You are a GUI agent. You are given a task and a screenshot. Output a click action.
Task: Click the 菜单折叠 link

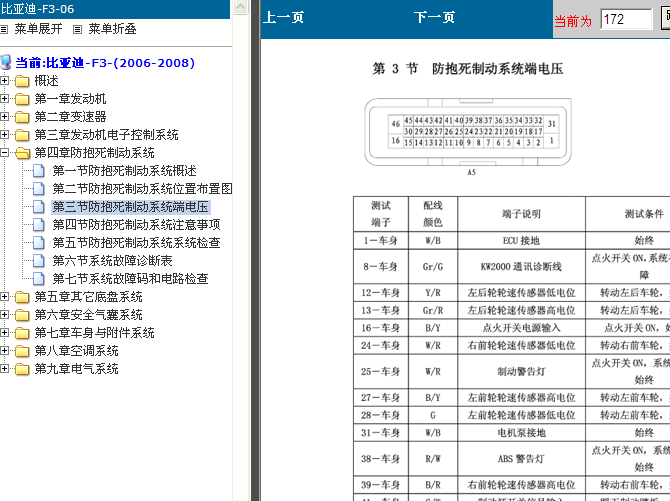click(x=112, y=29)
